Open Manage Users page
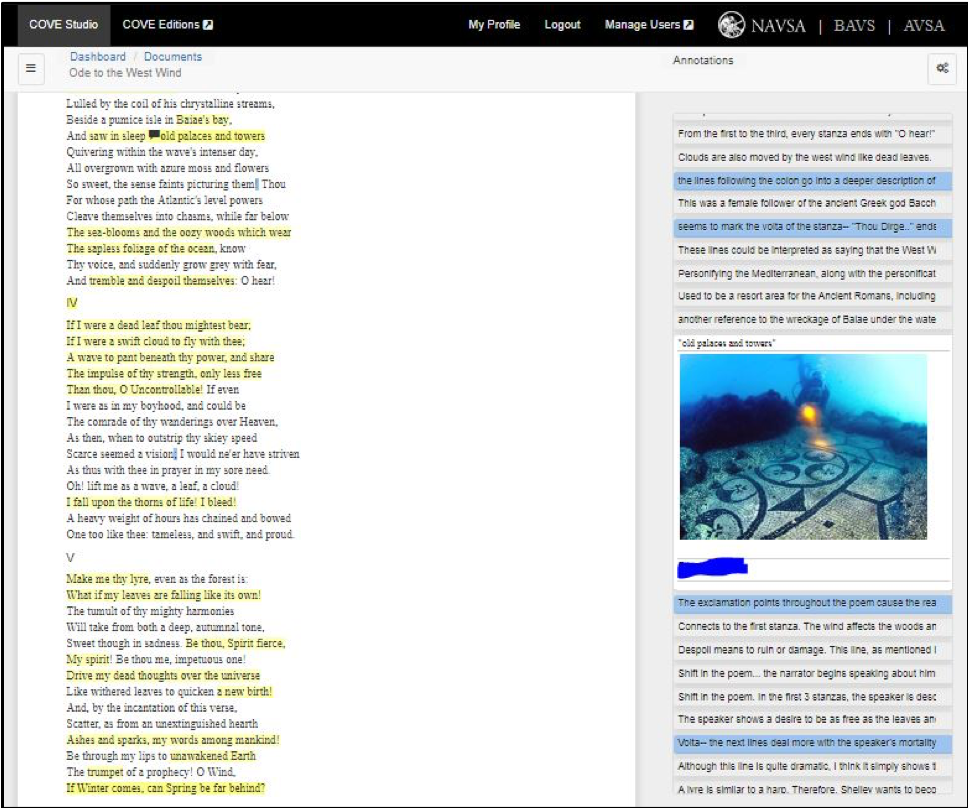The width and height of the screenshot is (968, 808). click(x=649, y=25)
